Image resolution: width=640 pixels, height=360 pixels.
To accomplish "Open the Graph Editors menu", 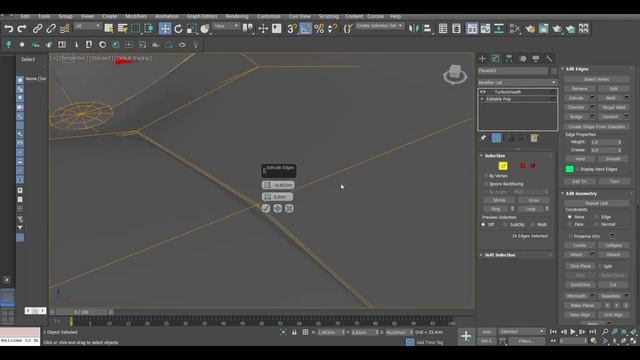I will (202, 16).
